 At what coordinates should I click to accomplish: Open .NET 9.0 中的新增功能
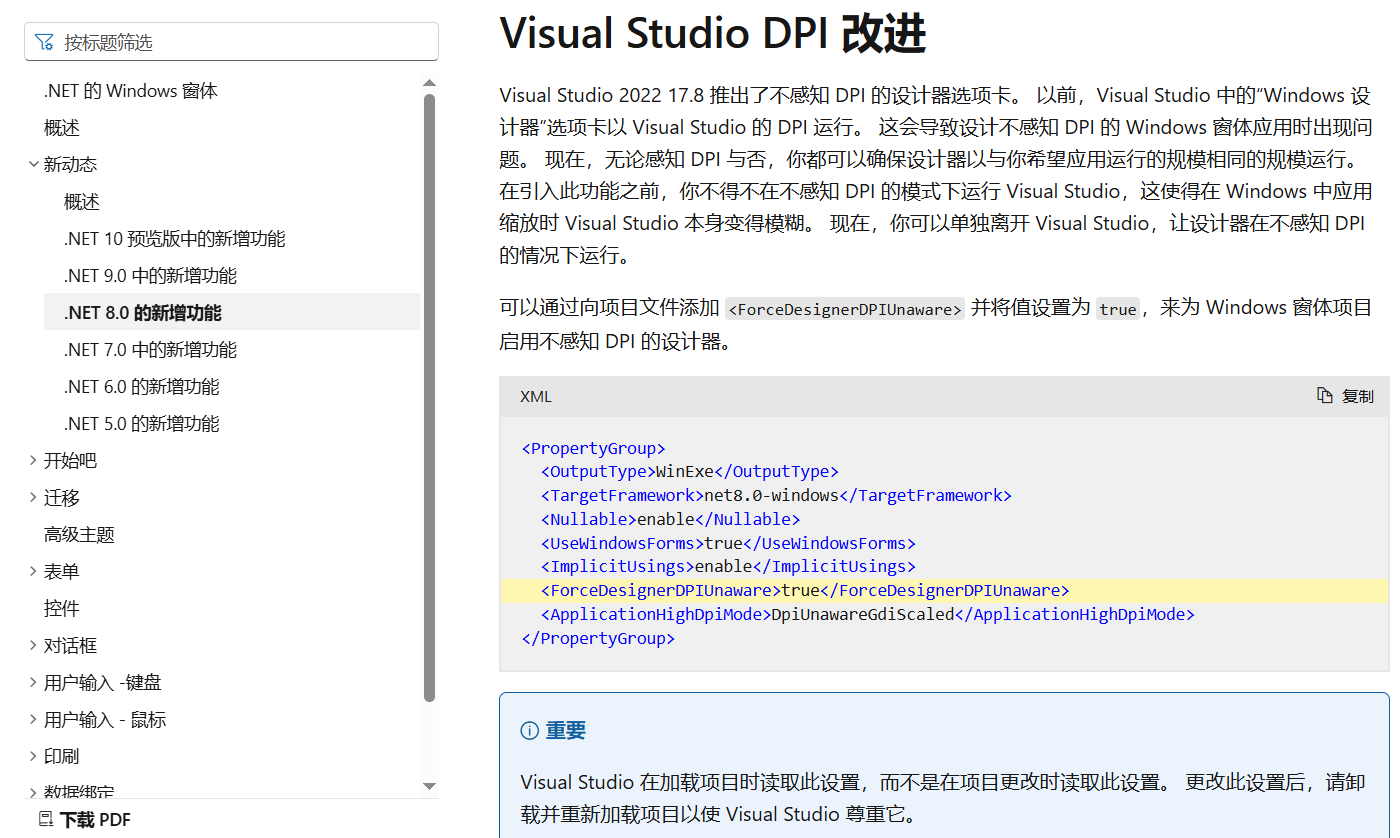pyautogui.click(x=151, y=276)
